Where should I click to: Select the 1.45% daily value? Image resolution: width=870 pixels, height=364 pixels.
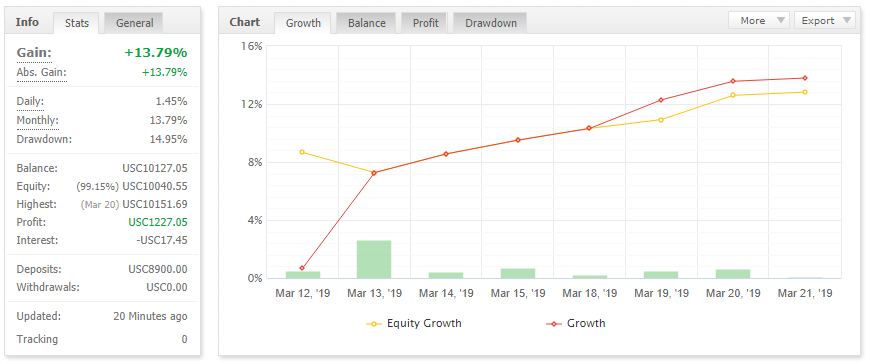[x=171, y=102]
